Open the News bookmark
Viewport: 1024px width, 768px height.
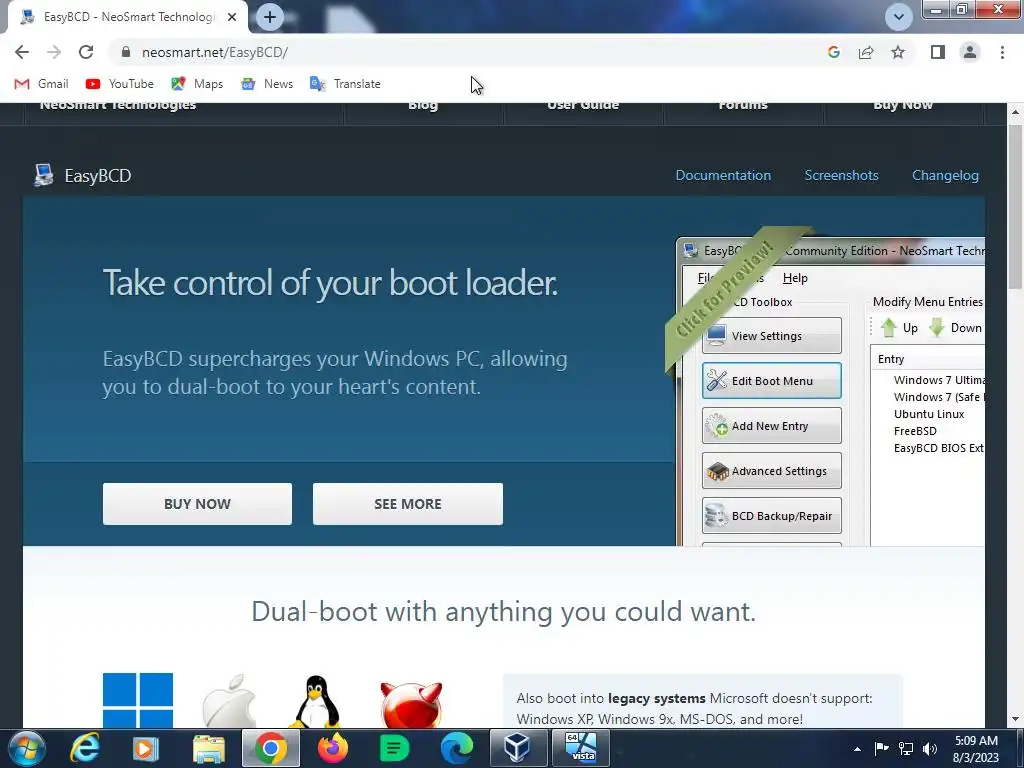click(267, 84)
